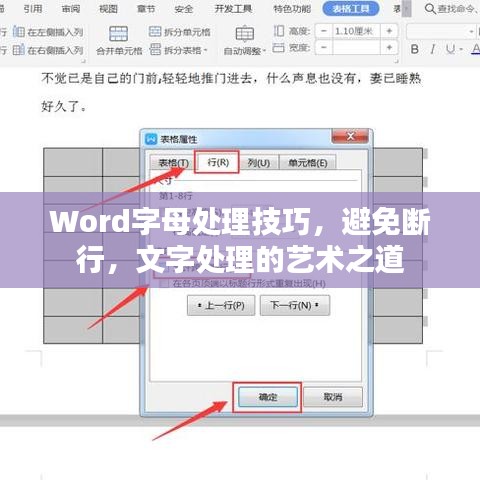Open the underline style dropdown arrow
The width and height of the screenshot is (480, 480).
pyautogui.click(x=461, y=49)
